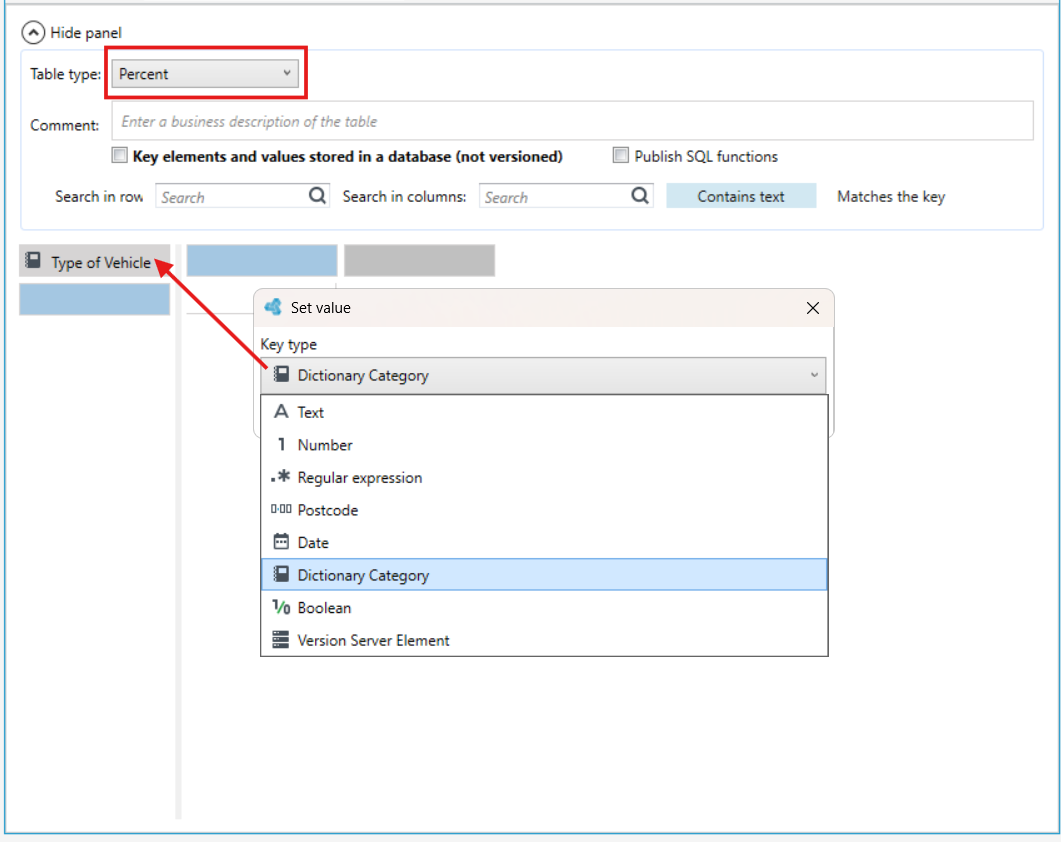This screenshot has height=842, width=1061.
Task: Choose Text from the Key type list
Action: click(x=544, y=412)
